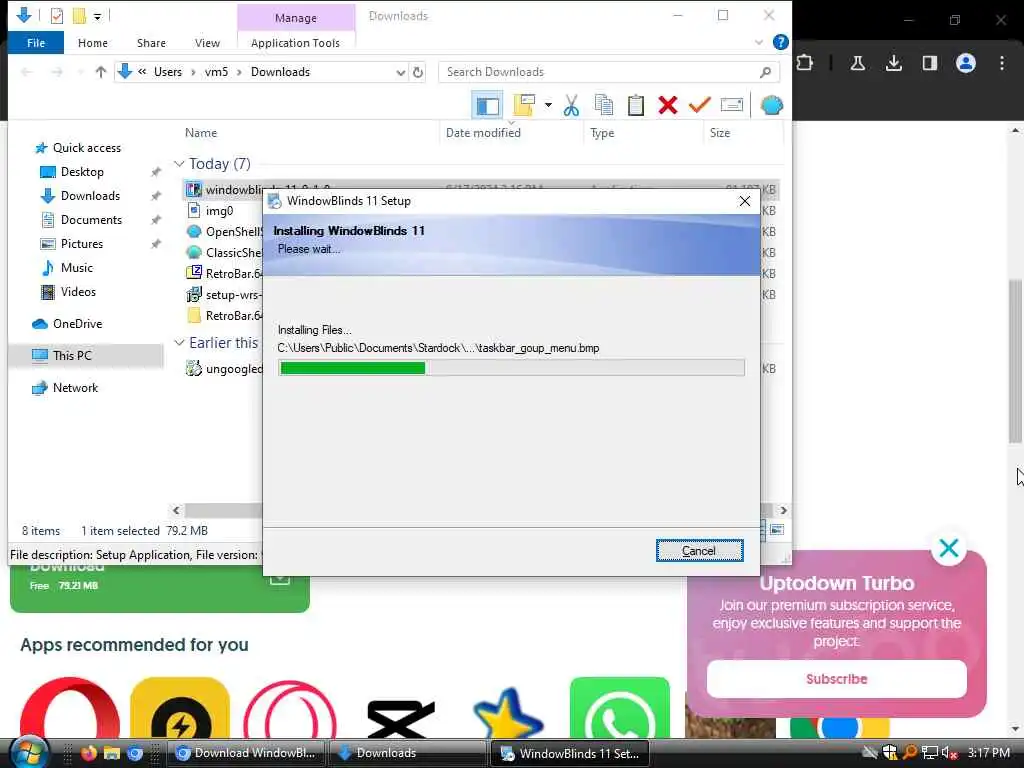The width and height of the screenshot is (1024, 768).
Task: Expand the ribbon with the chevron
Action: point(759,42)
